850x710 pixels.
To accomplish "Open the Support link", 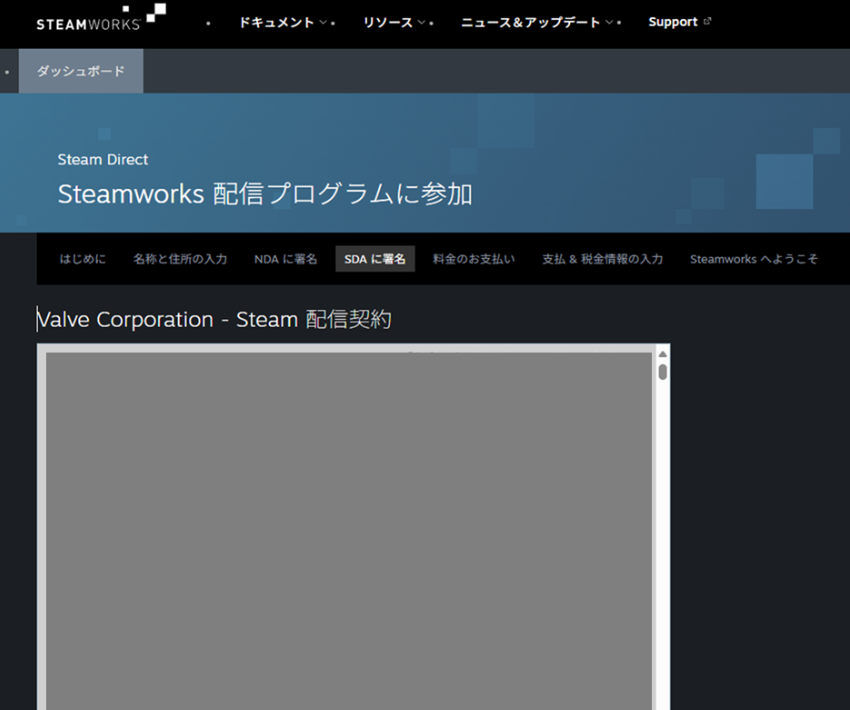I will pos(672,22).
